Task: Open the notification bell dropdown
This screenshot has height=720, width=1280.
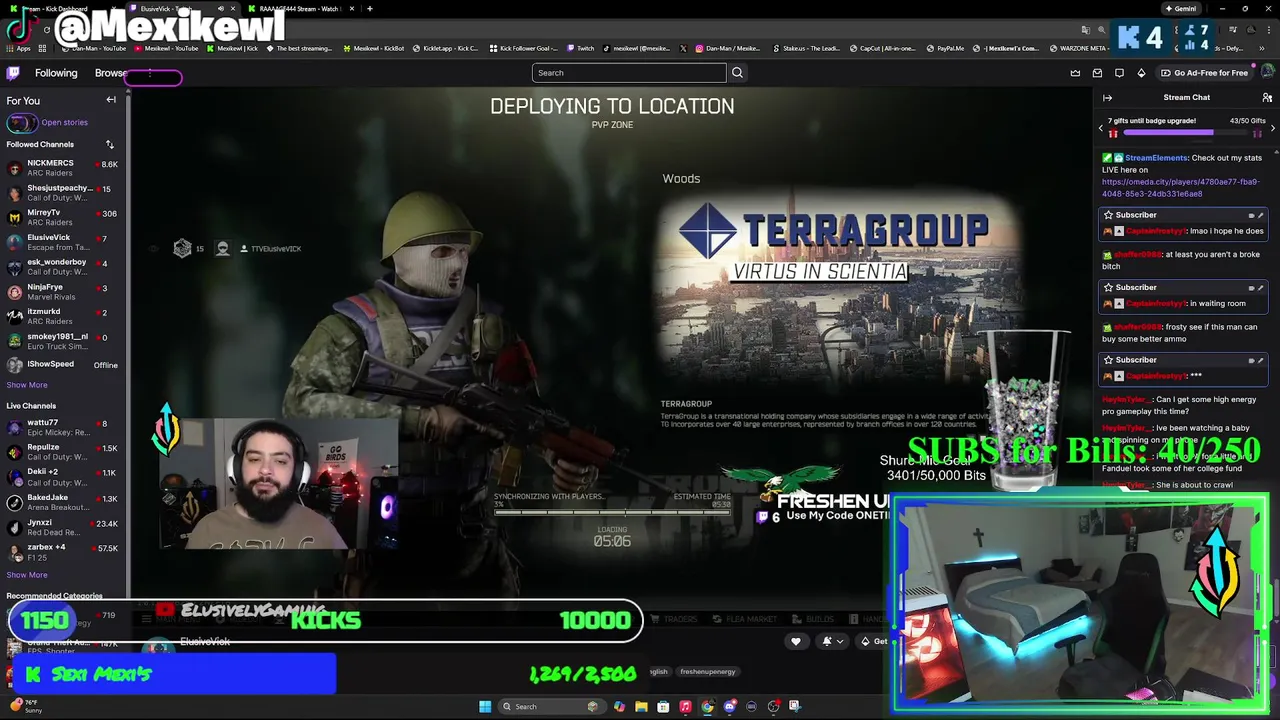Action: (831, 641)
